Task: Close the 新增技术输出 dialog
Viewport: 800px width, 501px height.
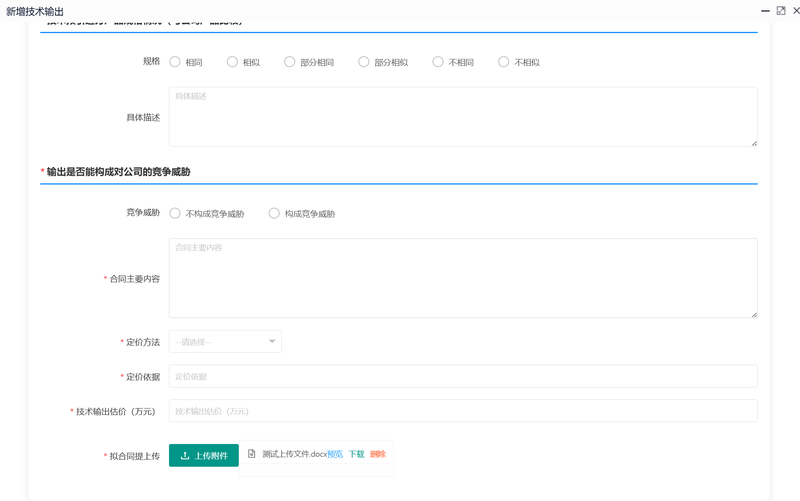Action: tap(796, 10)
